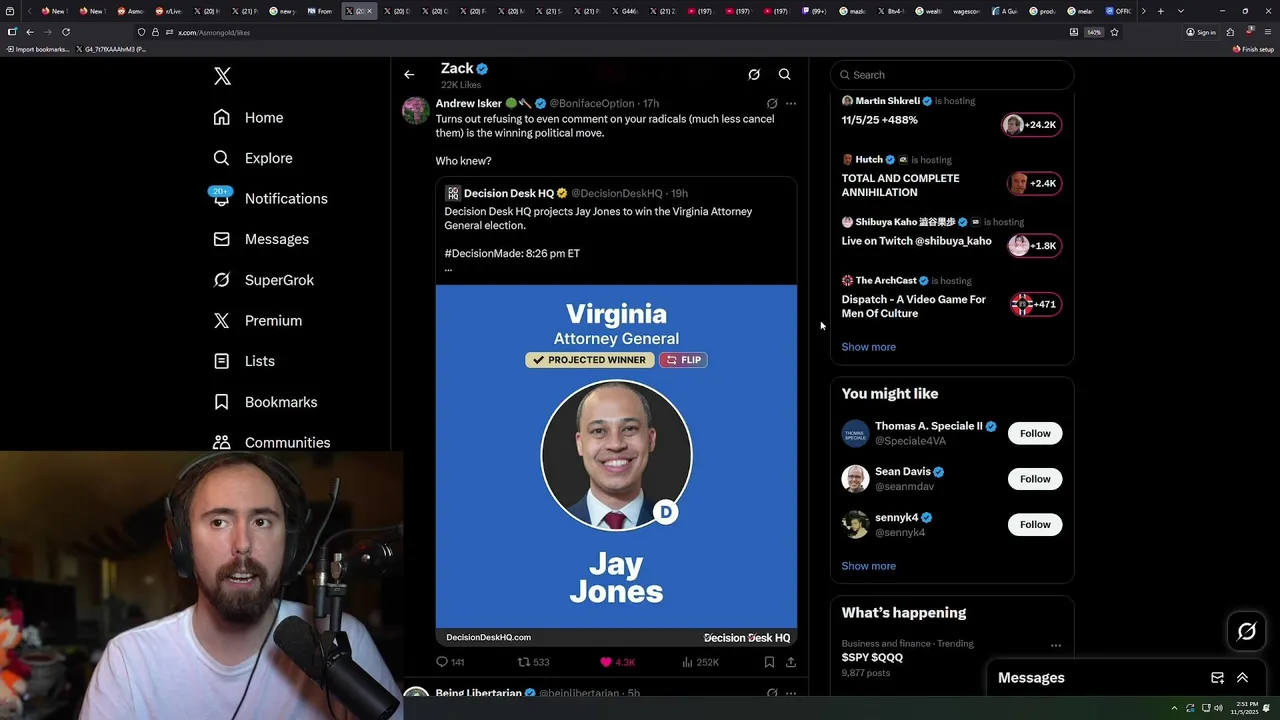Open Andrew Isker's profile avatar
This screenshot has width=1280, height=720.
coord(416,110)
